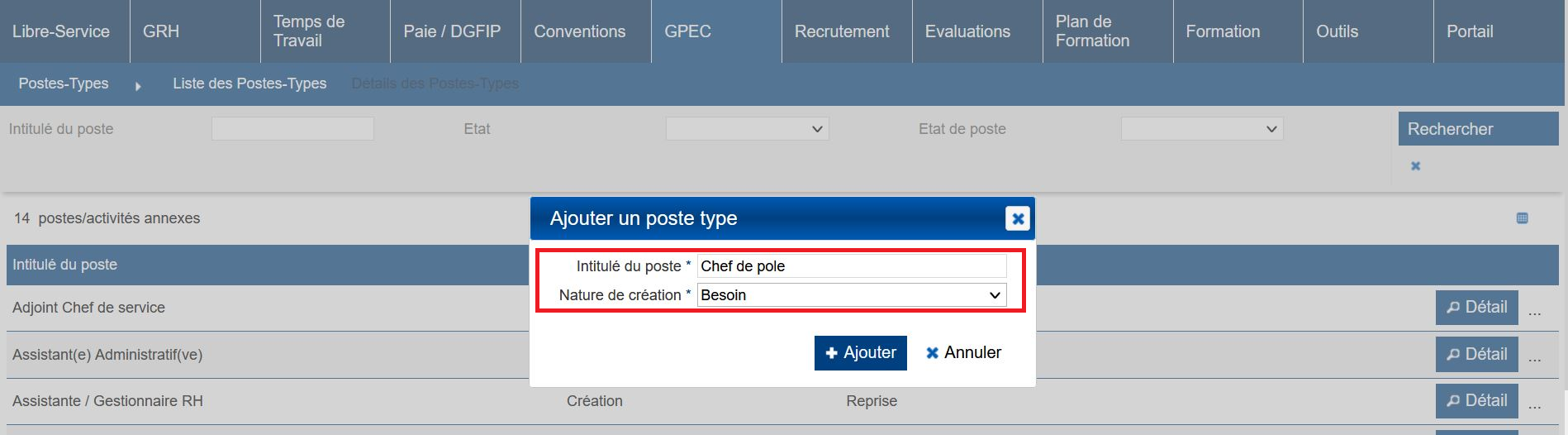The height and width of the screenshot is (435, 1568).
Task: Close the Ajouter un poste type dialog
Action: (x=1018, y=218)
